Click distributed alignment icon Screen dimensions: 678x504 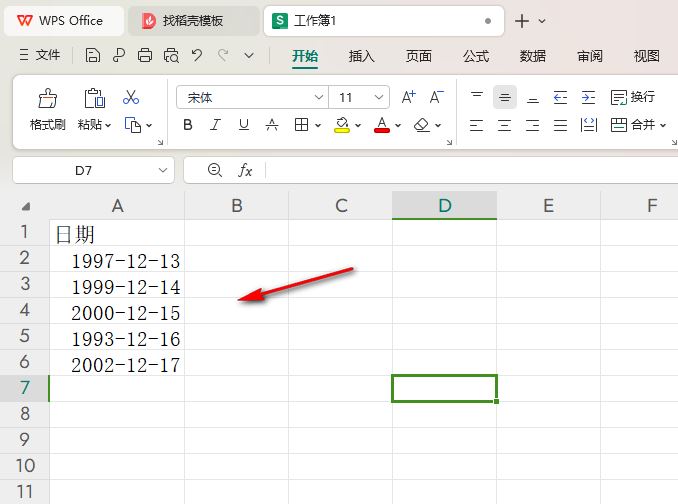tap(588, 125)
